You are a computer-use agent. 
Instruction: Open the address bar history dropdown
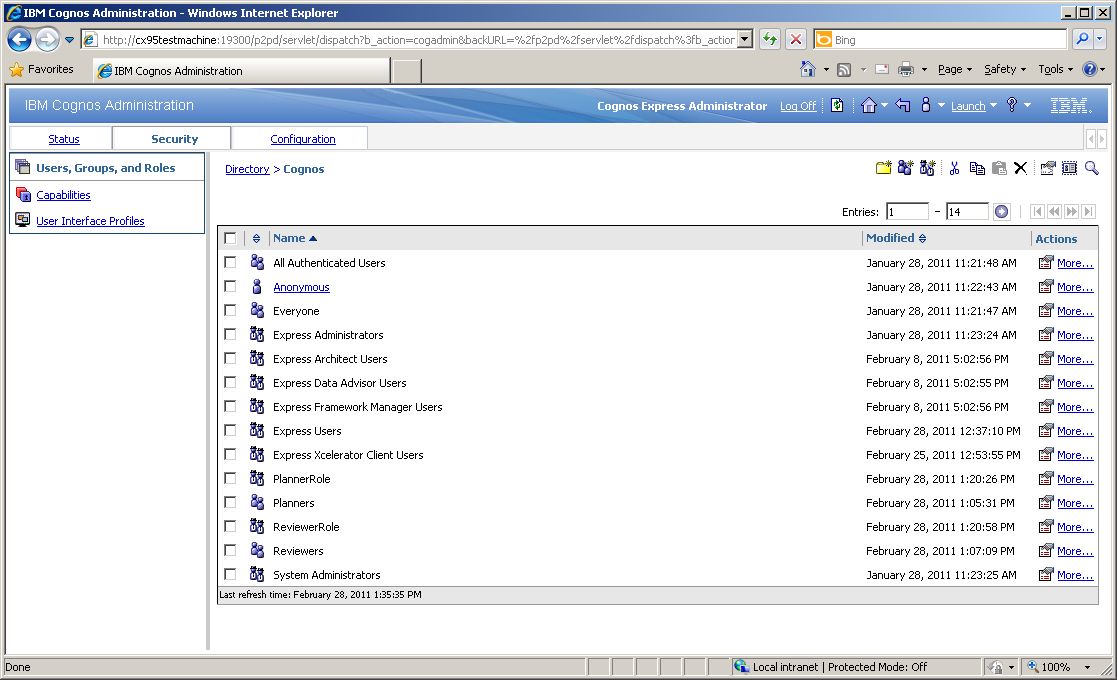[744, 39]
